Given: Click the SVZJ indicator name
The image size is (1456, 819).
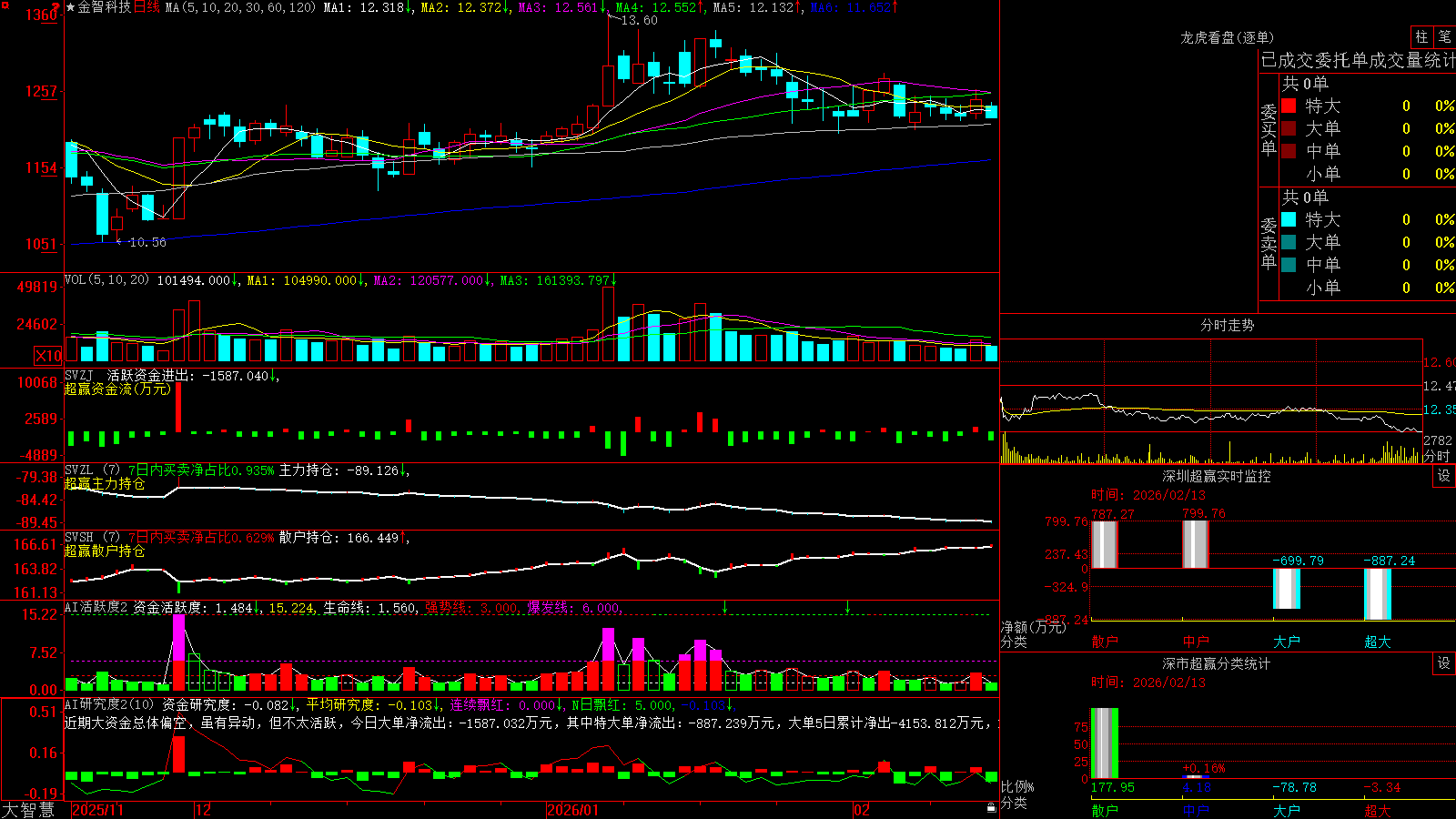Looking at the screenshot, I should click(79, 375).
